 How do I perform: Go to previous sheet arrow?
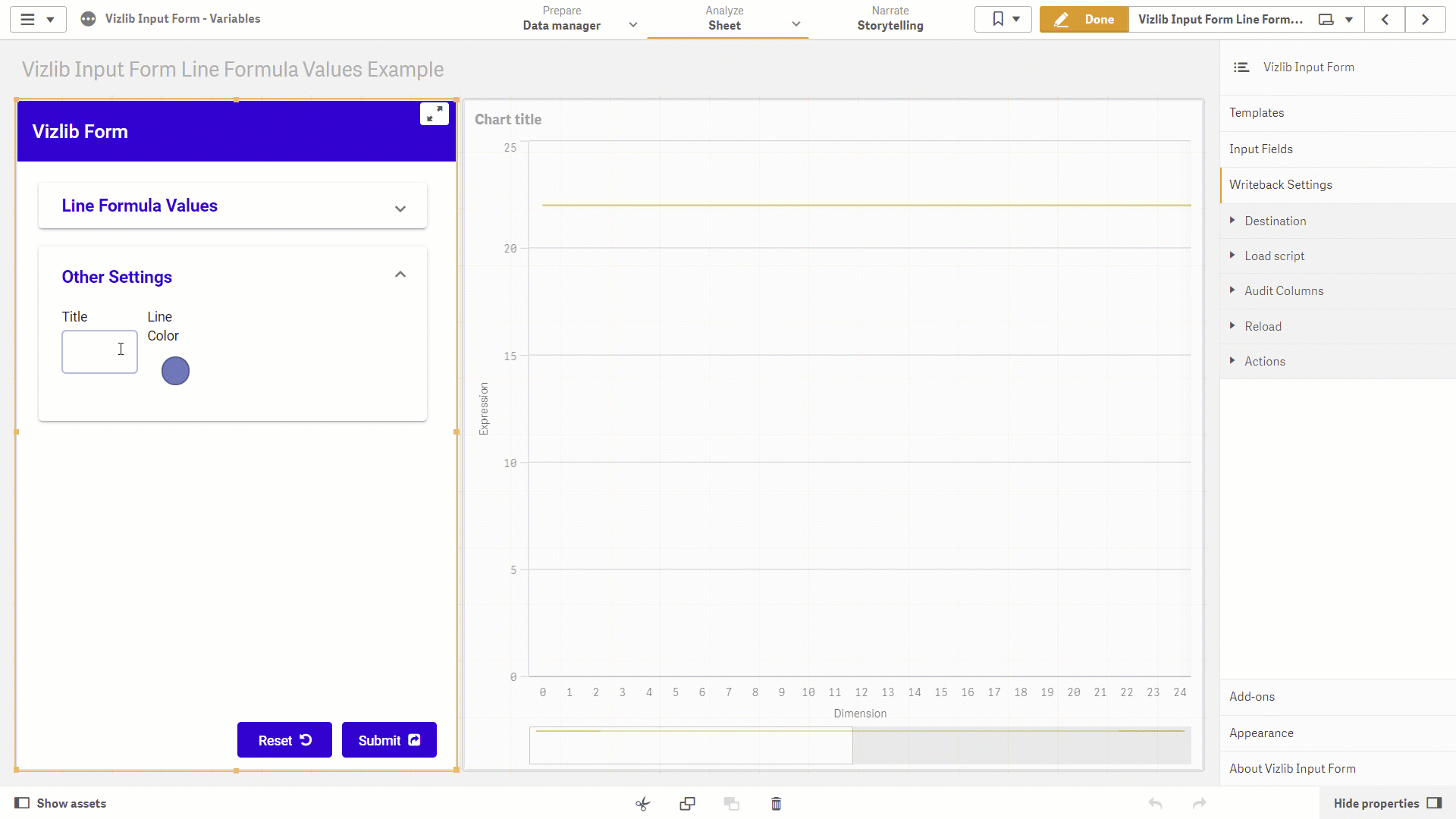point(1385,20)
